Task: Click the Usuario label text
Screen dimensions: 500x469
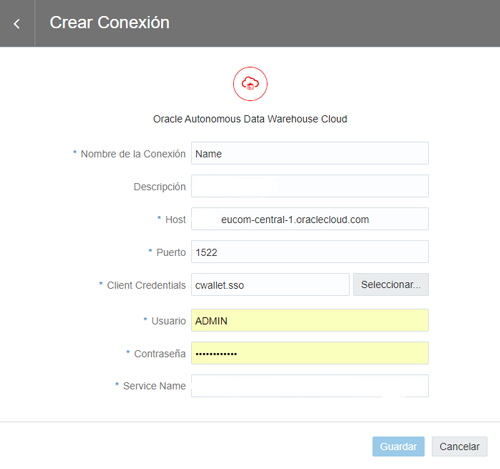Action: (168, 321)
